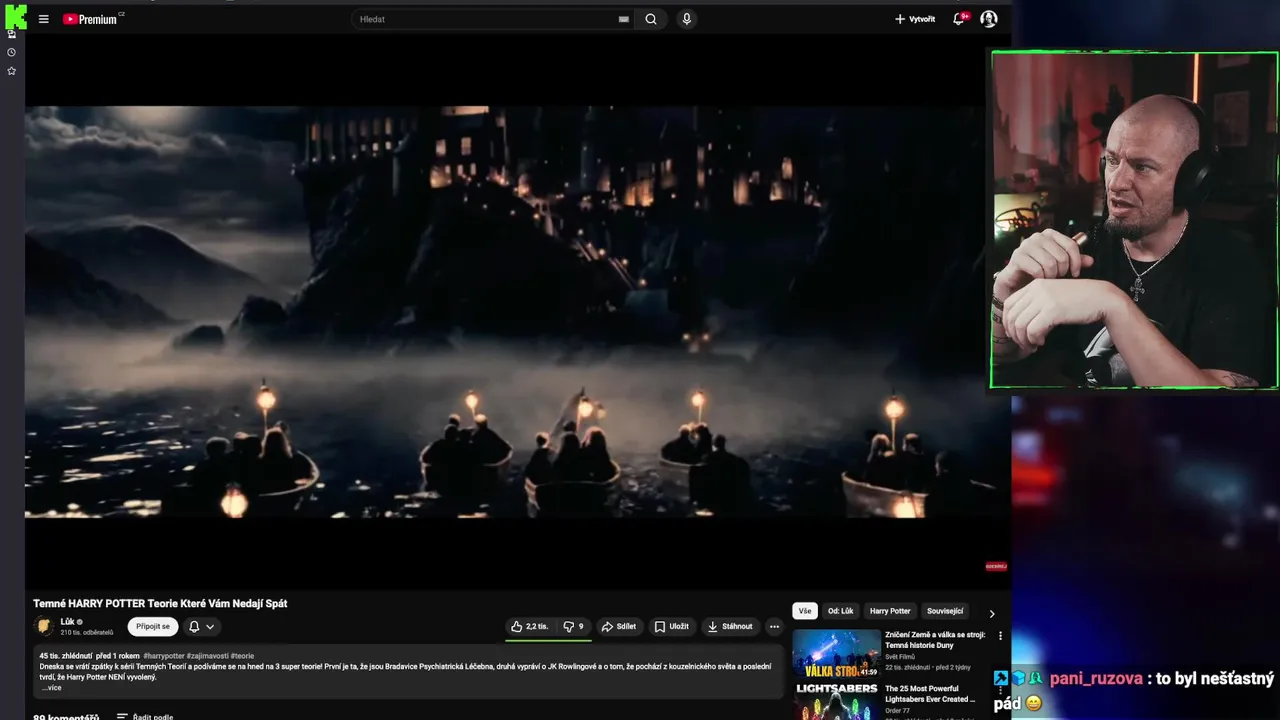1280x720 pixels.
Task: Click the Hogwarts video player
Action: coord(517,311)
